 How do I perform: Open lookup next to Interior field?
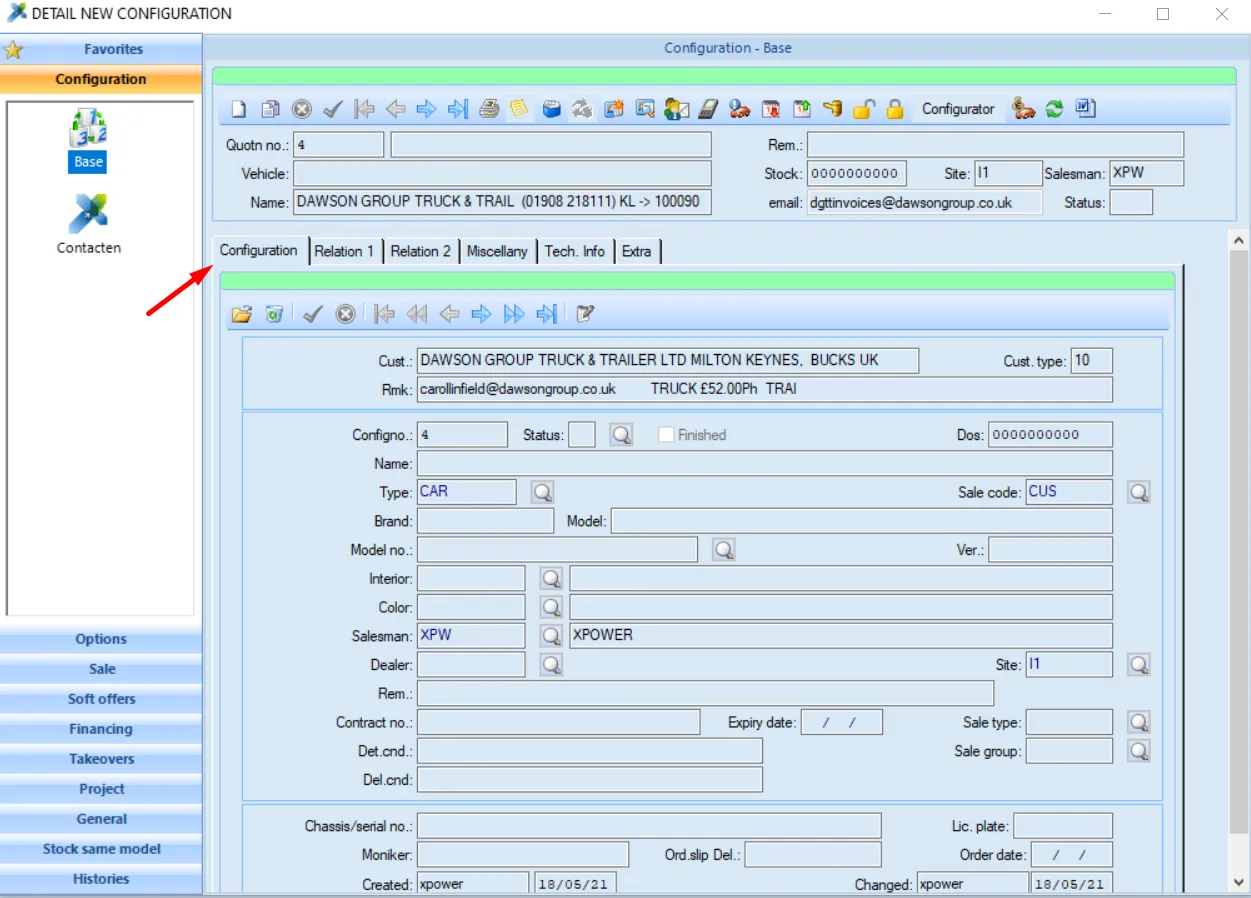[x=551, y=578]
